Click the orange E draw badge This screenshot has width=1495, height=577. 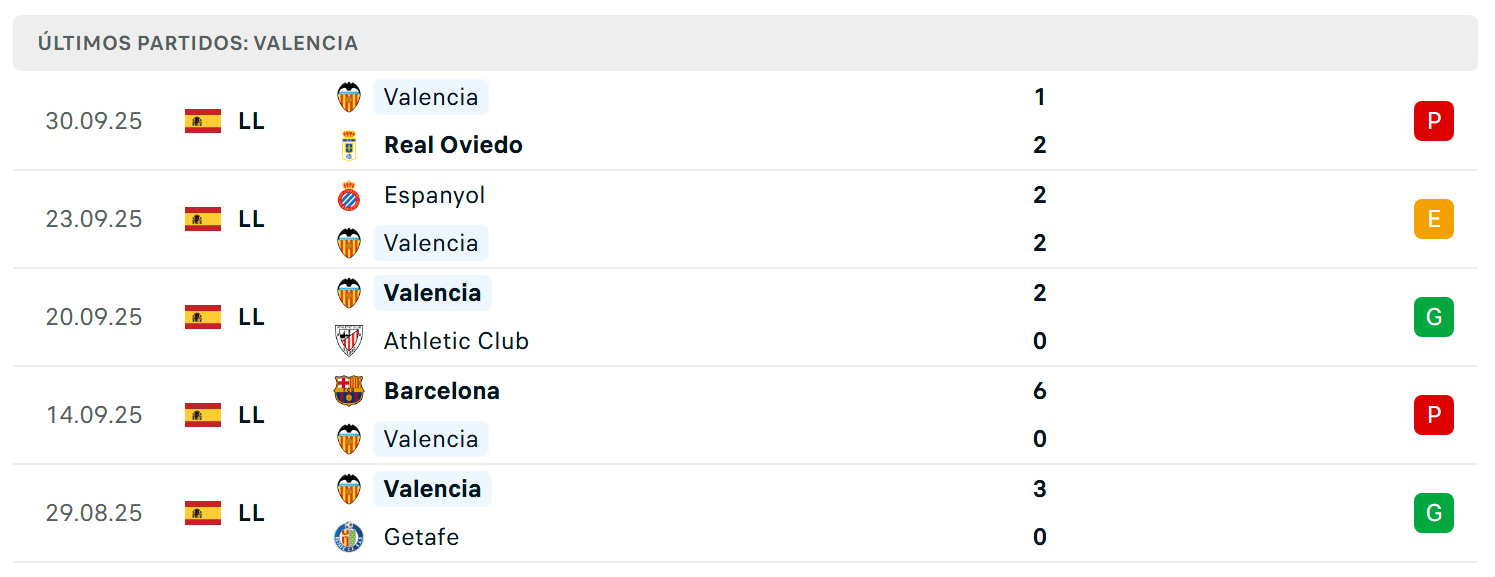tap(1433, 219)
